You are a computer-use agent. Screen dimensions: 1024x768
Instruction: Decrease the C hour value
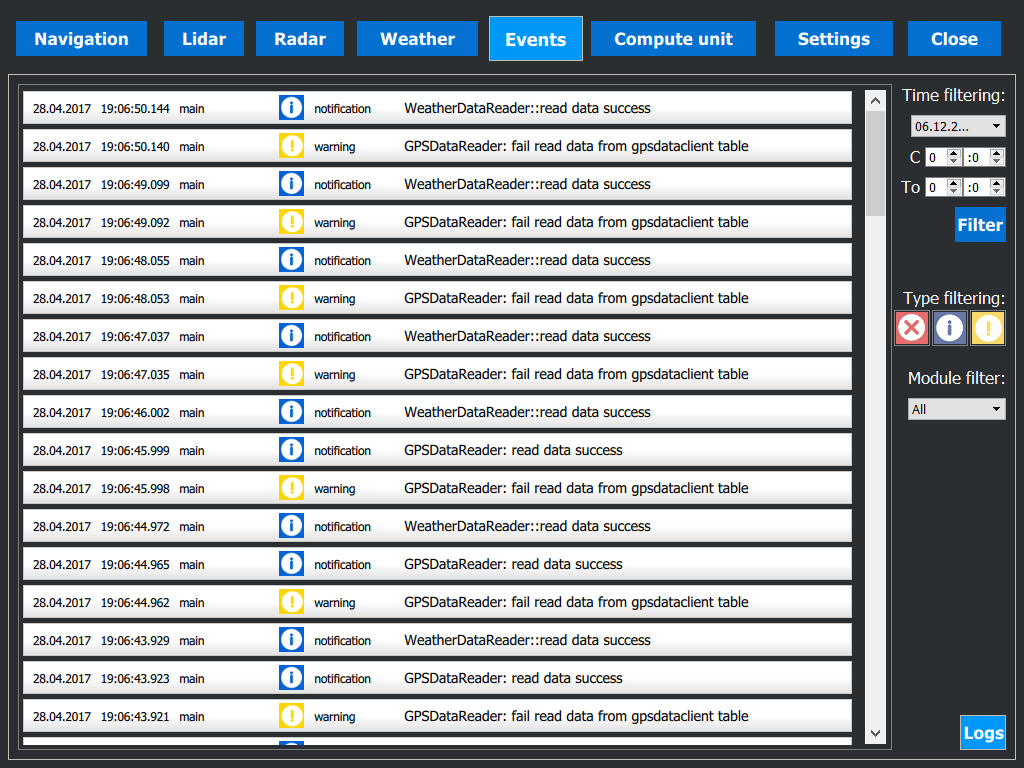(x=953, y=161)
